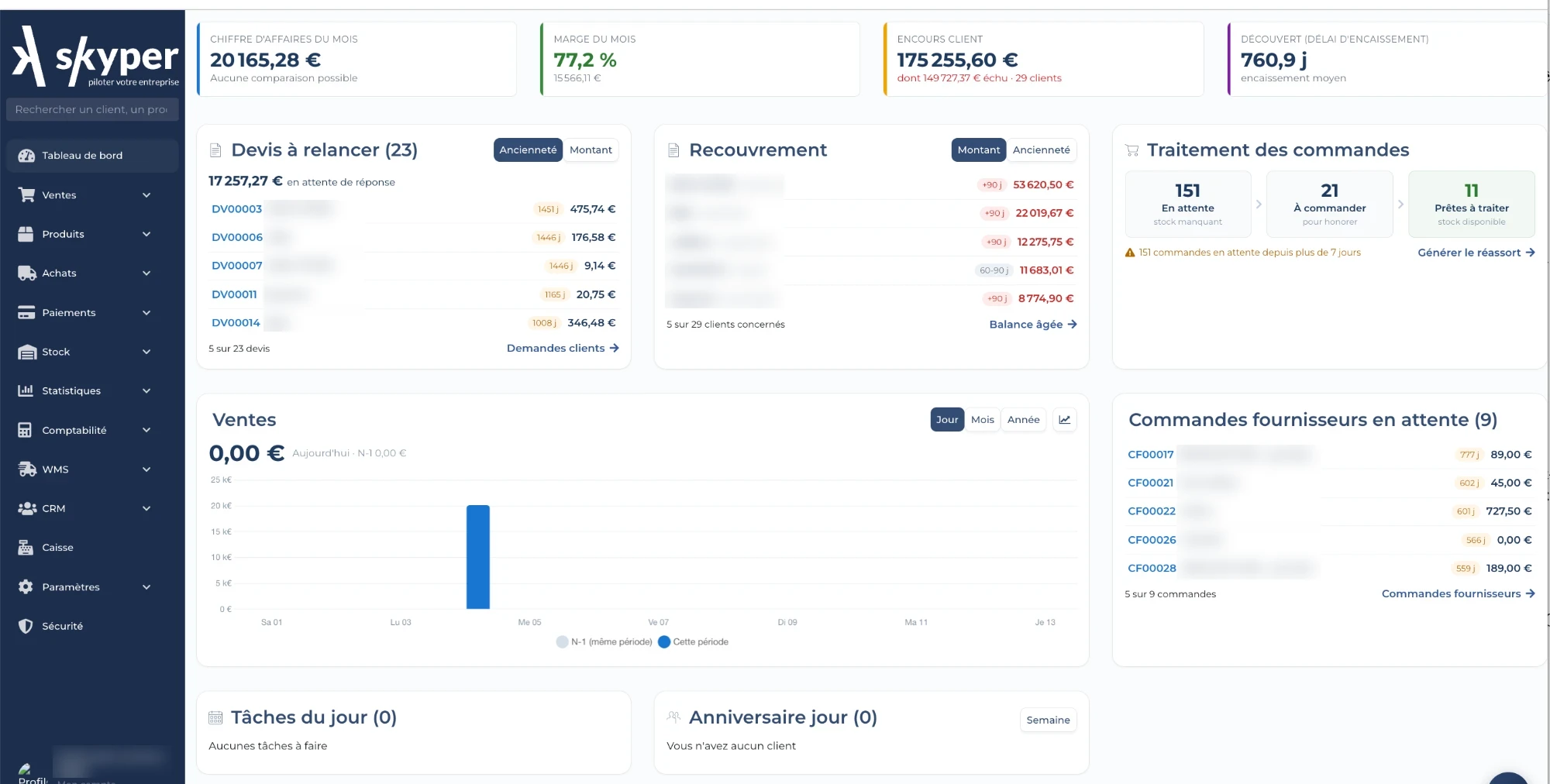Expand the CRM menu chevron

pos(146,508)
